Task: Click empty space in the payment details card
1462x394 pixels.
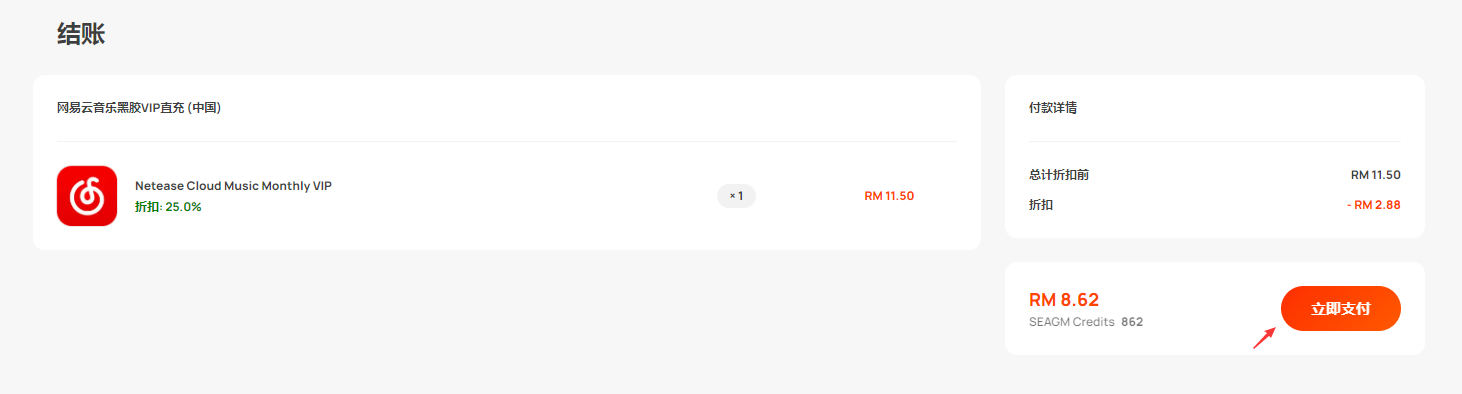Action: pyautogui.click(x=1215, y=108)
